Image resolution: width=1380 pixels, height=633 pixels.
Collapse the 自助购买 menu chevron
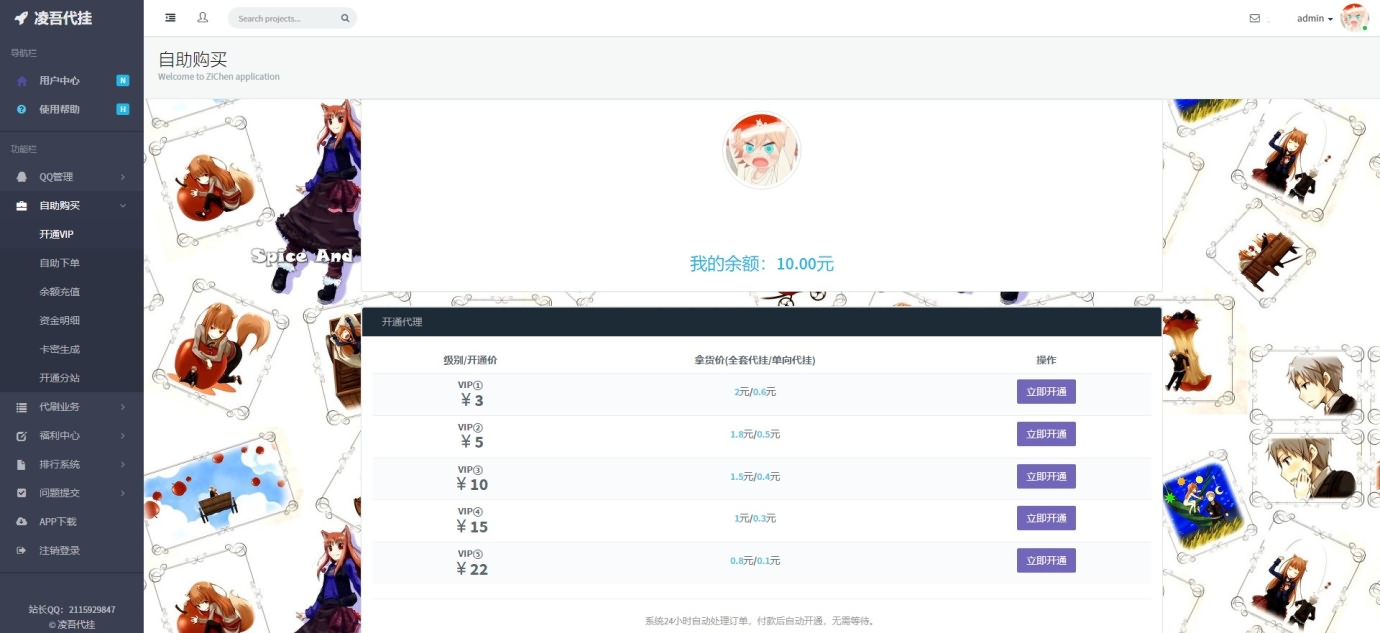(123, 206)
